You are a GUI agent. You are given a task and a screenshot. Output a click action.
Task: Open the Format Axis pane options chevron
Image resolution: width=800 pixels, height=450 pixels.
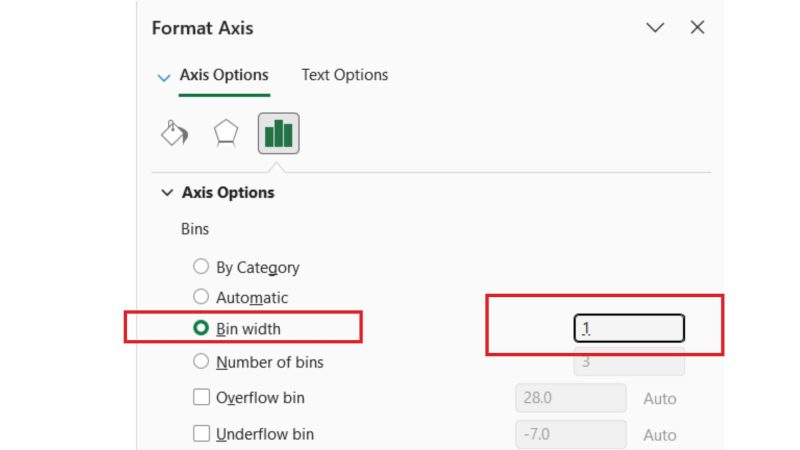[655, 28]
